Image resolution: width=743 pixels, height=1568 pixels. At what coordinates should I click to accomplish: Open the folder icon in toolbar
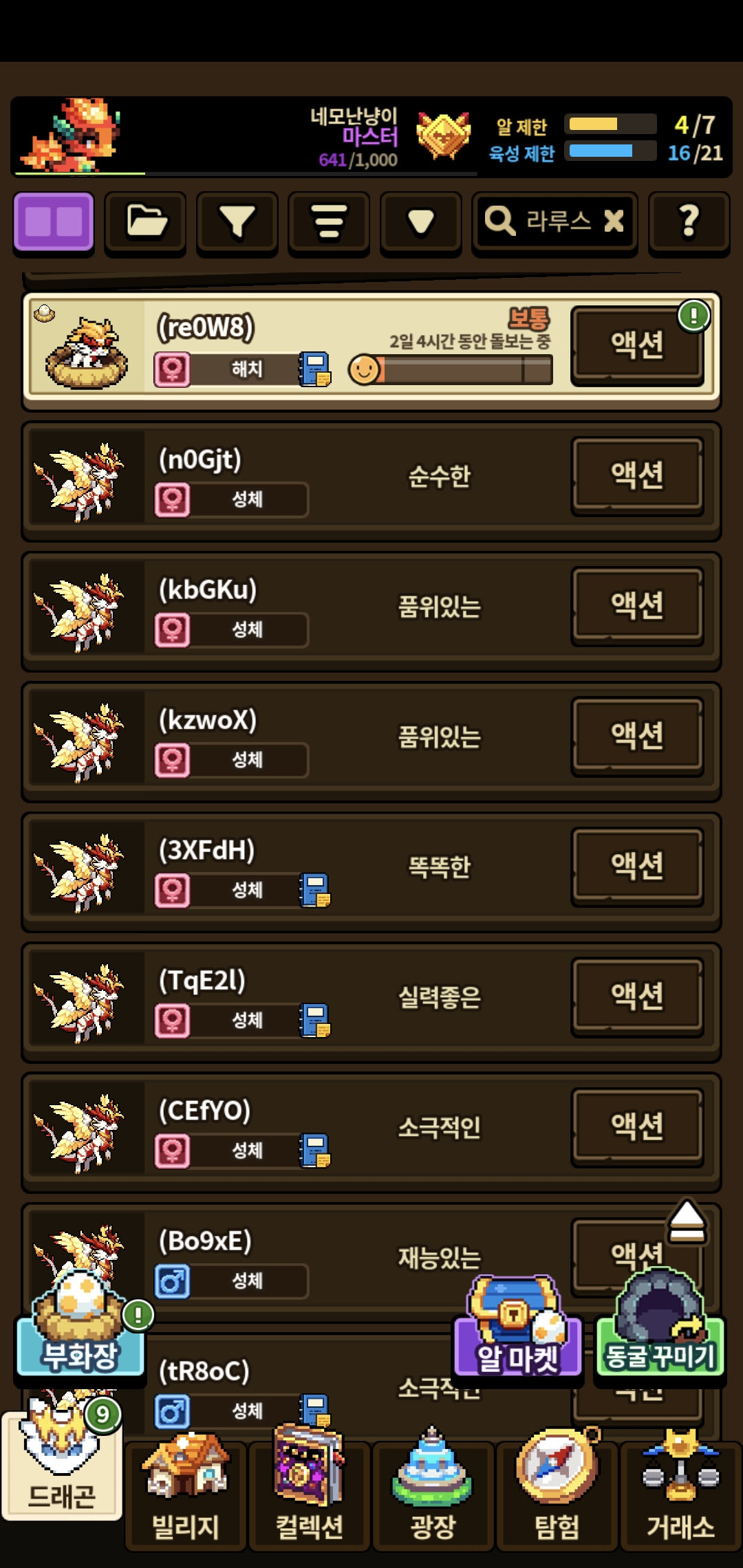pyautogui.click(x=146, y=222)
